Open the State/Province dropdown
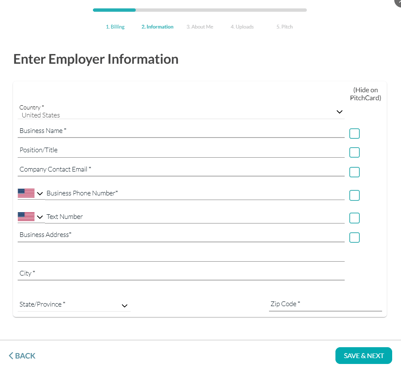This screenshot has height=369, width=401. pos(74,304)
